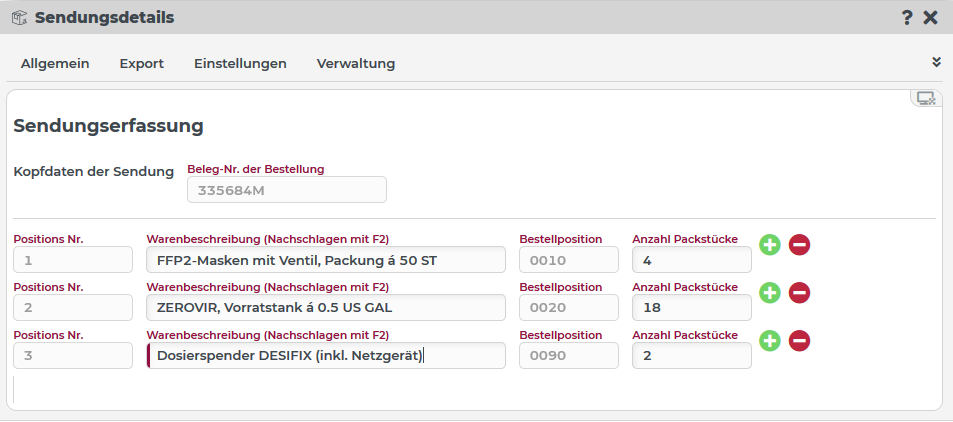Delete position 3 row with minus
953x422 pixels.
click(x=799, y=341)
